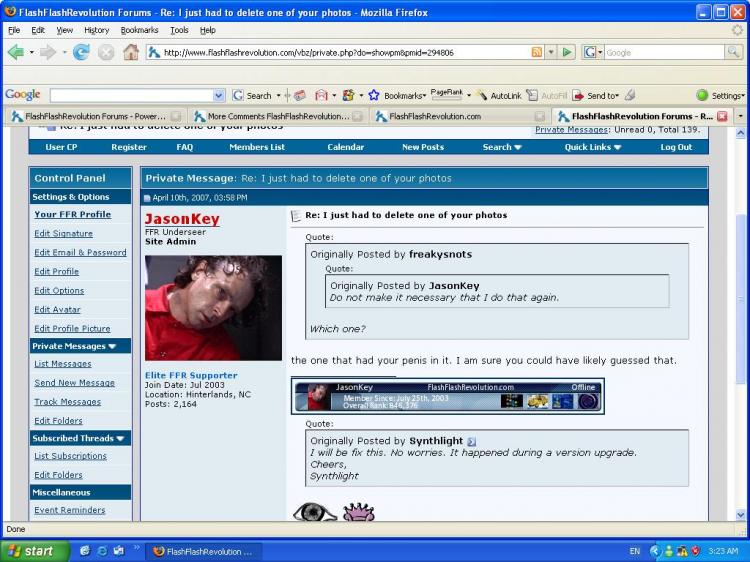Screen dimensions: 750x562
Task: Open the search engine selector dropdown
Action: pyautogui.click(x=593, y=52)
